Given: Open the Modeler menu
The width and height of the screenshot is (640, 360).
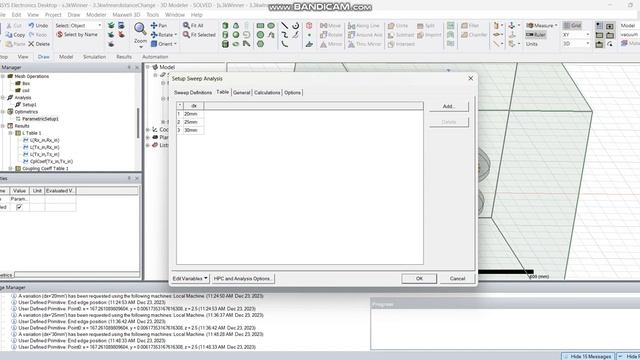Looking at the screenshot, I should coord(96,15).
